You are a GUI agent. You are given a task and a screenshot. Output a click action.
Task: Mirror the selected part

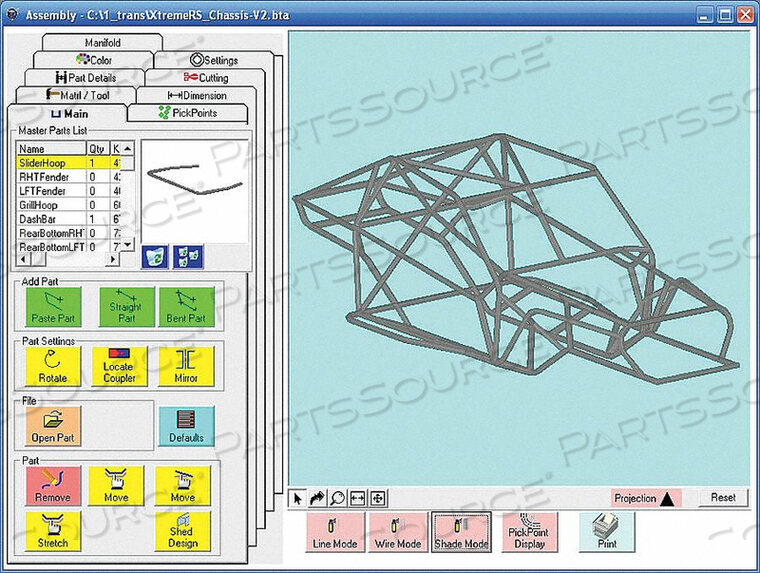point(186,367)
